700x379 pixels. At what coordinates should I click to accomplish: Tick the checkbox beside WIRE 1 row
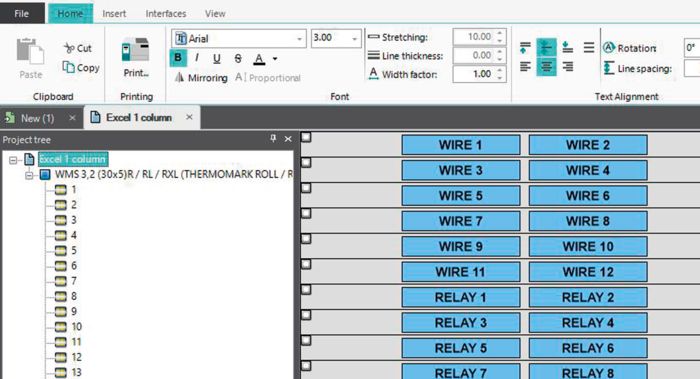306,137
